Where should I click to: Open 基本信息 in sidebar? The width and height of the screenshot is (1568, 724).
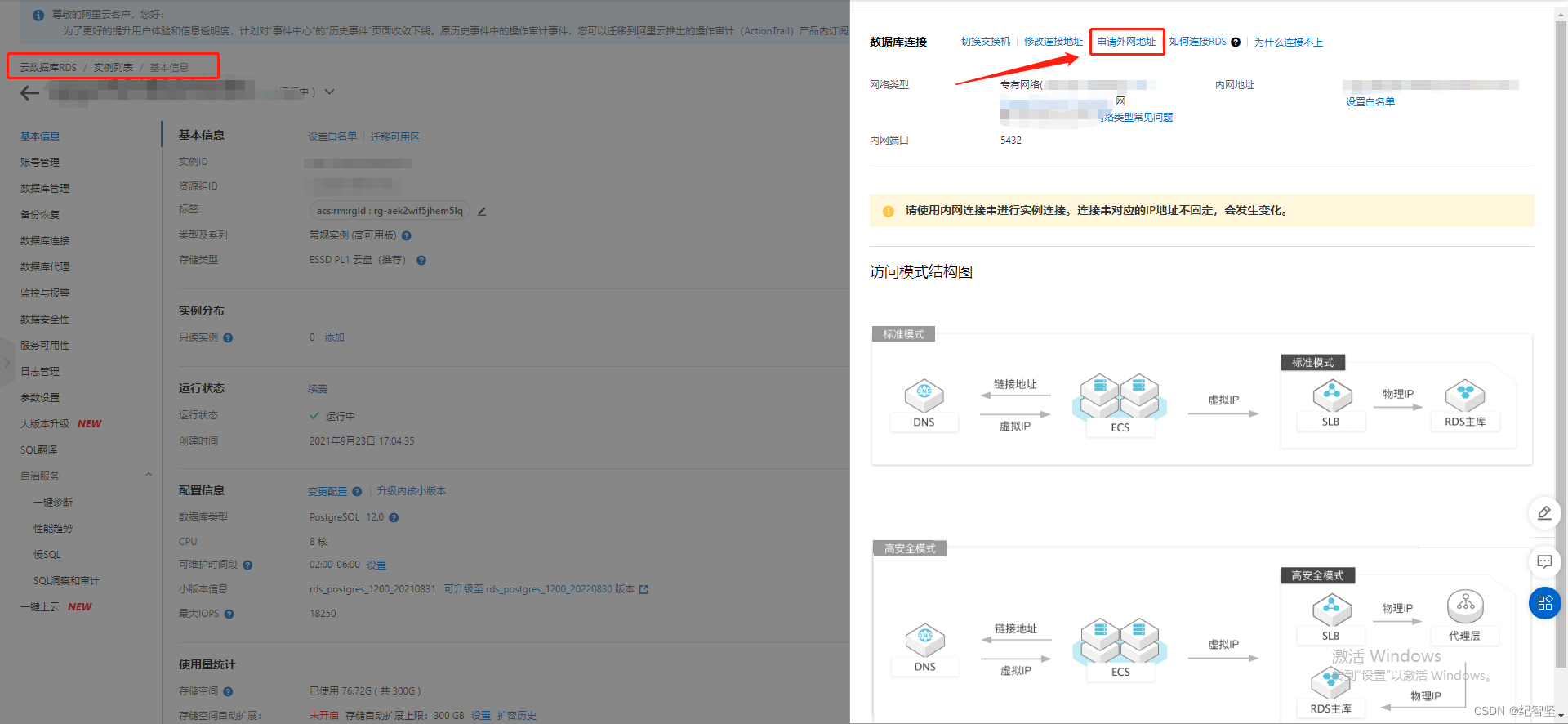tap(40, 136)
